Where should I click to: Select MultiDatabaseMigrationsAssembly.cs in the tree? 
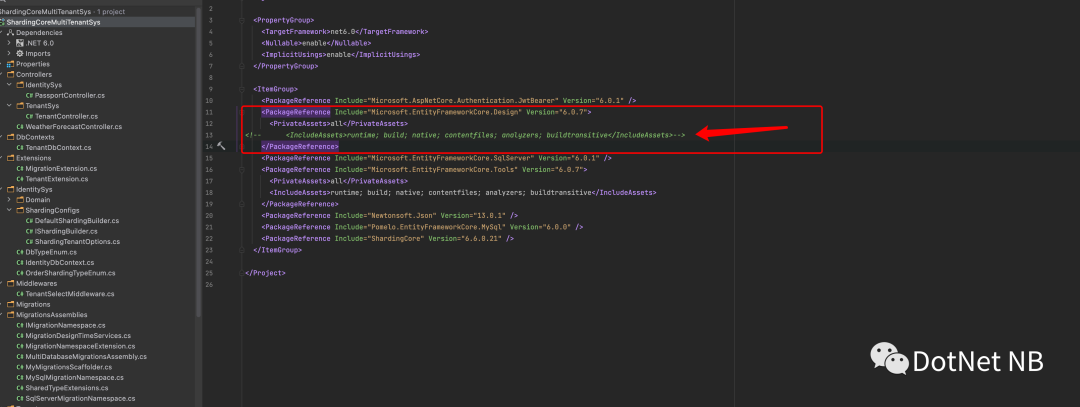85,357
